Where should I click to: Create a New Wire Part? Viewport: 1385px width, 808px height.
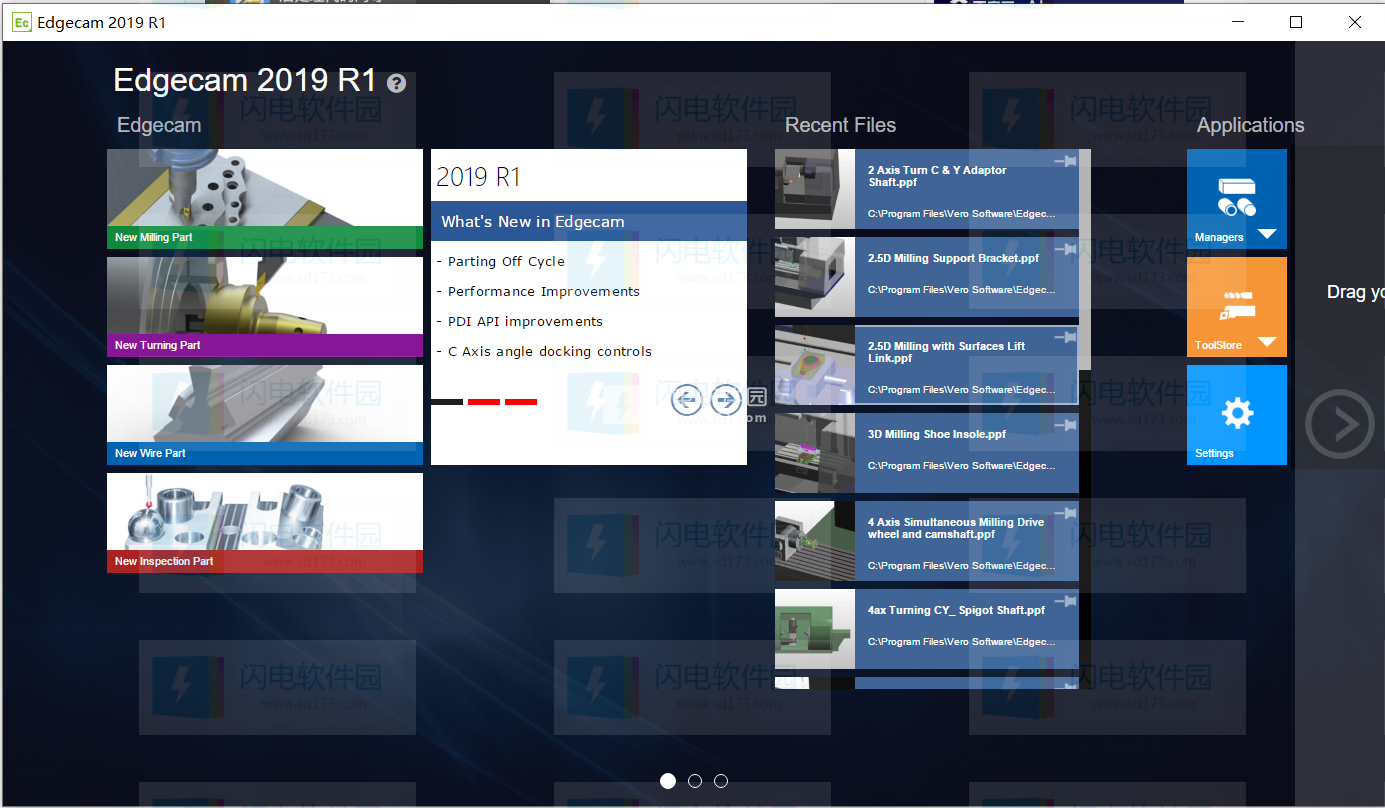click(x=265, y=414)
